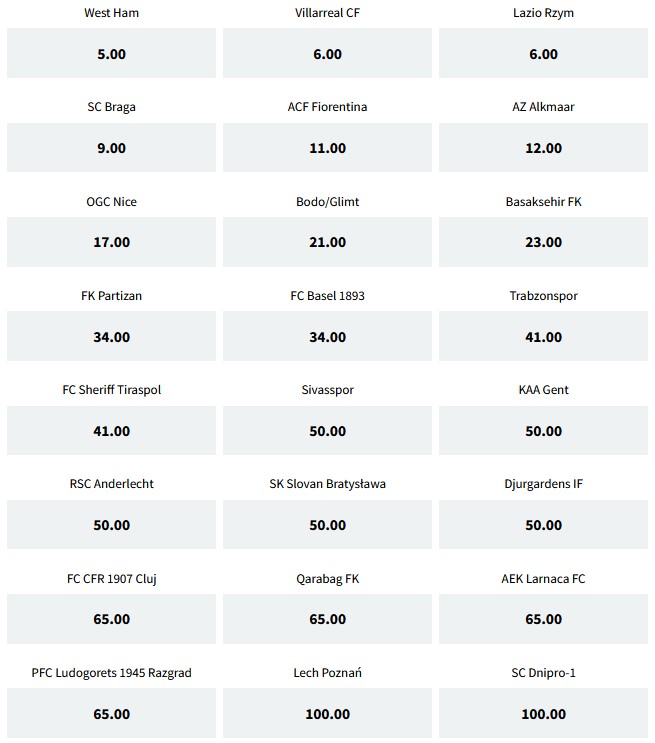Screen dimensions: 655x743
Task: Click the West Ham 5.00 odds button
Action: pyautogui.click(x=111, y=54)
